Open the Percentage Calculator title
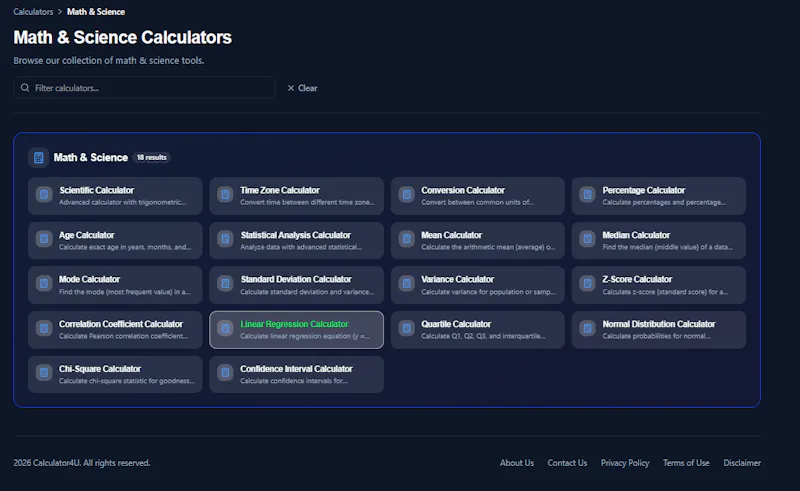 coord(644,190)
